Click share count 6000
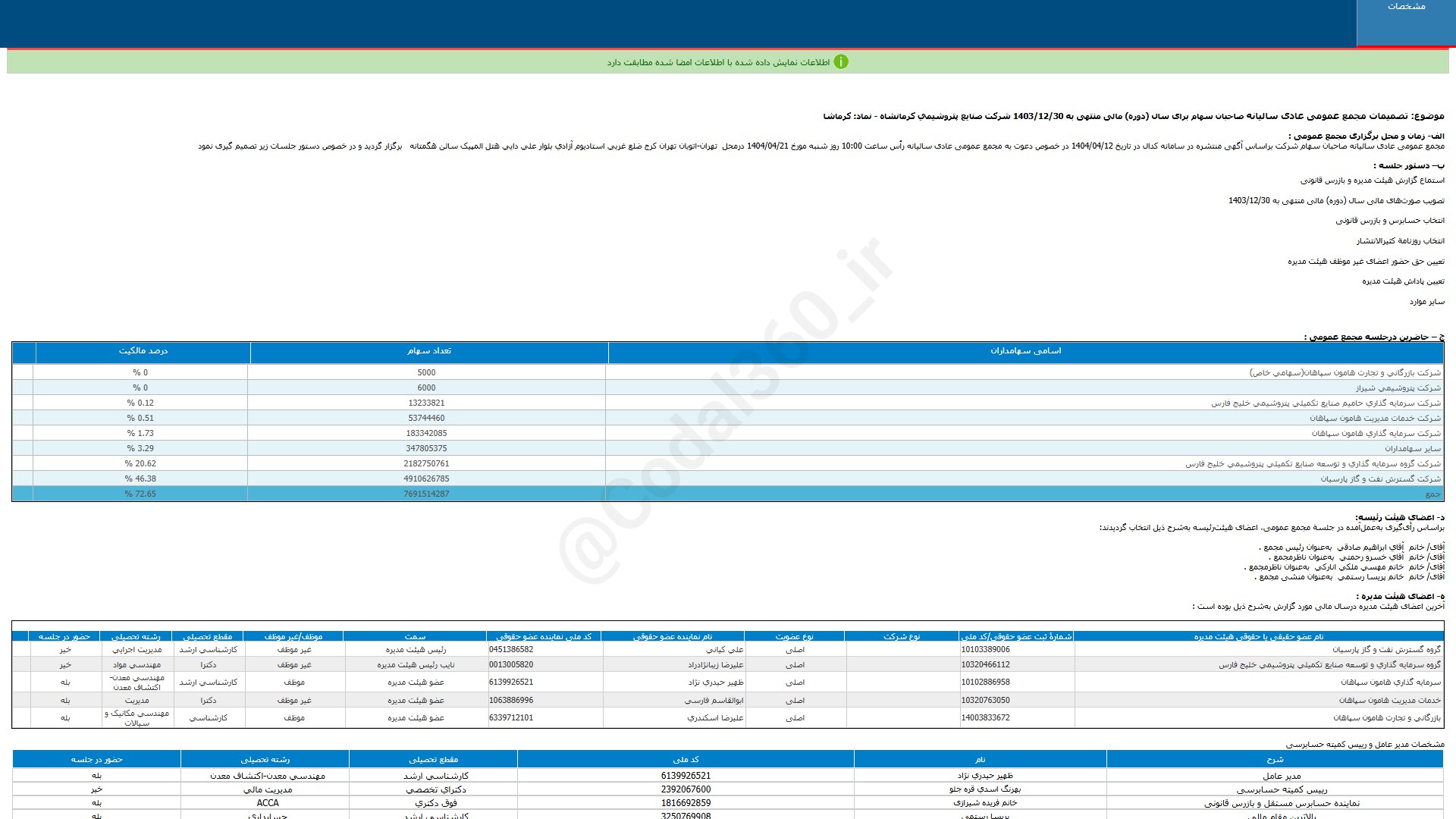Screen dimensions: 1456x819 point(426,388)
